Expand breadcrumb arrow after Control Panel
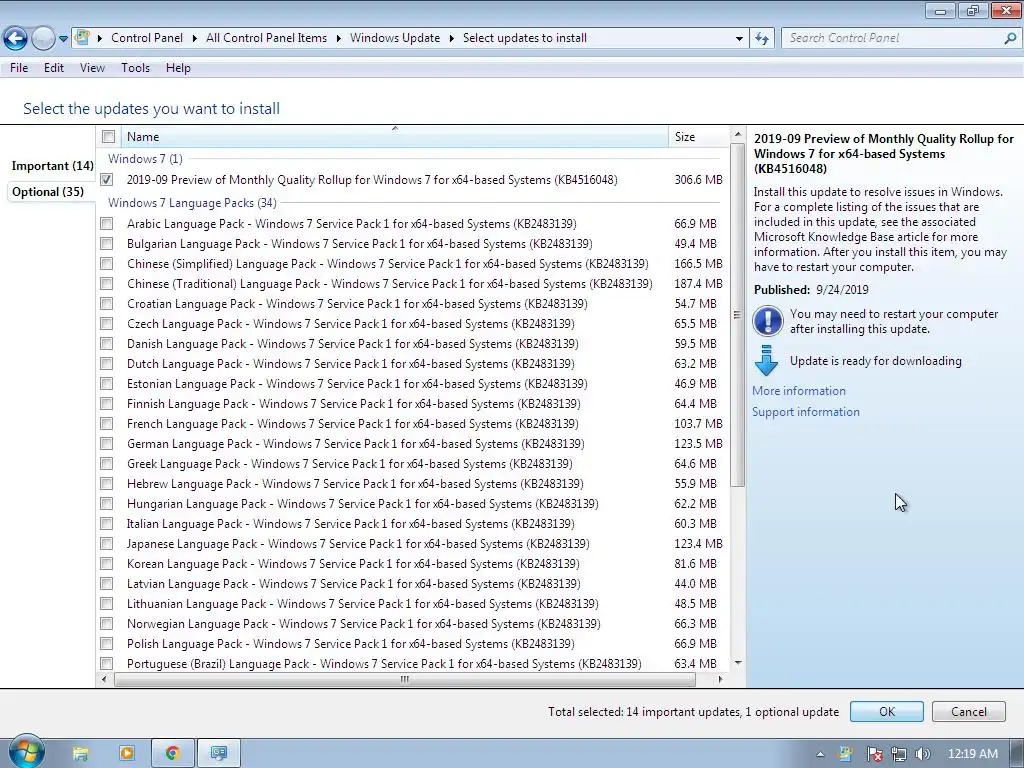Viewport: 1024px width, 768px height. (195, 39)
